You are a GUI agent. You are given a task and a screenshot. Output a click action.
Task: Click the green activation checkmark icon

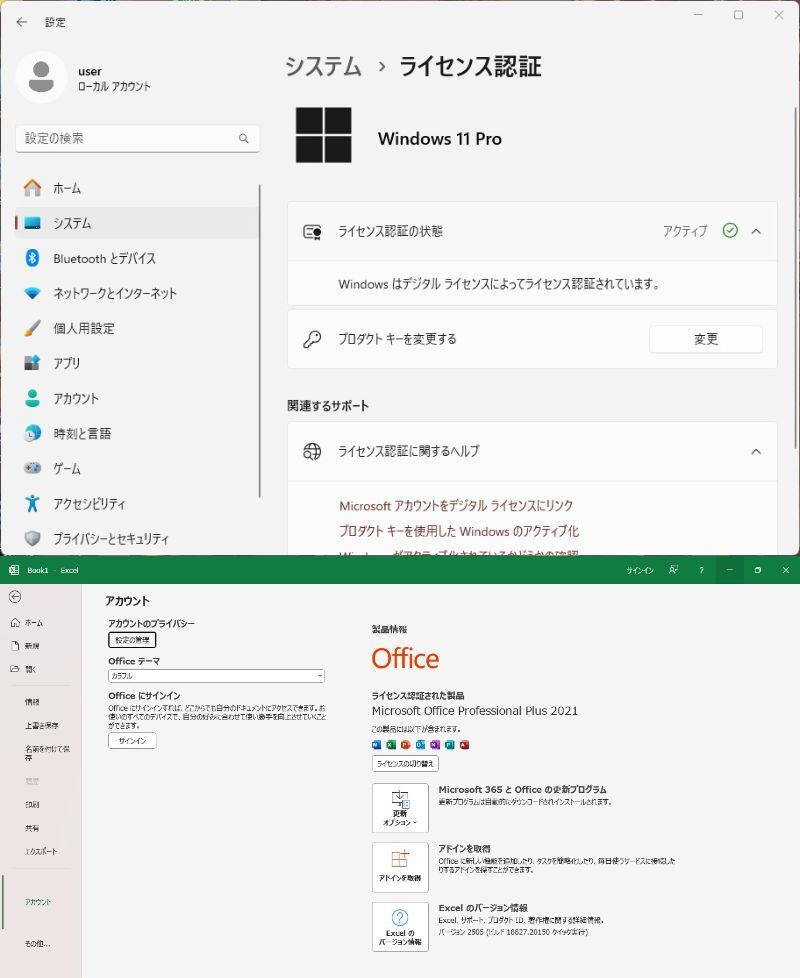click(x=730, y=231)
